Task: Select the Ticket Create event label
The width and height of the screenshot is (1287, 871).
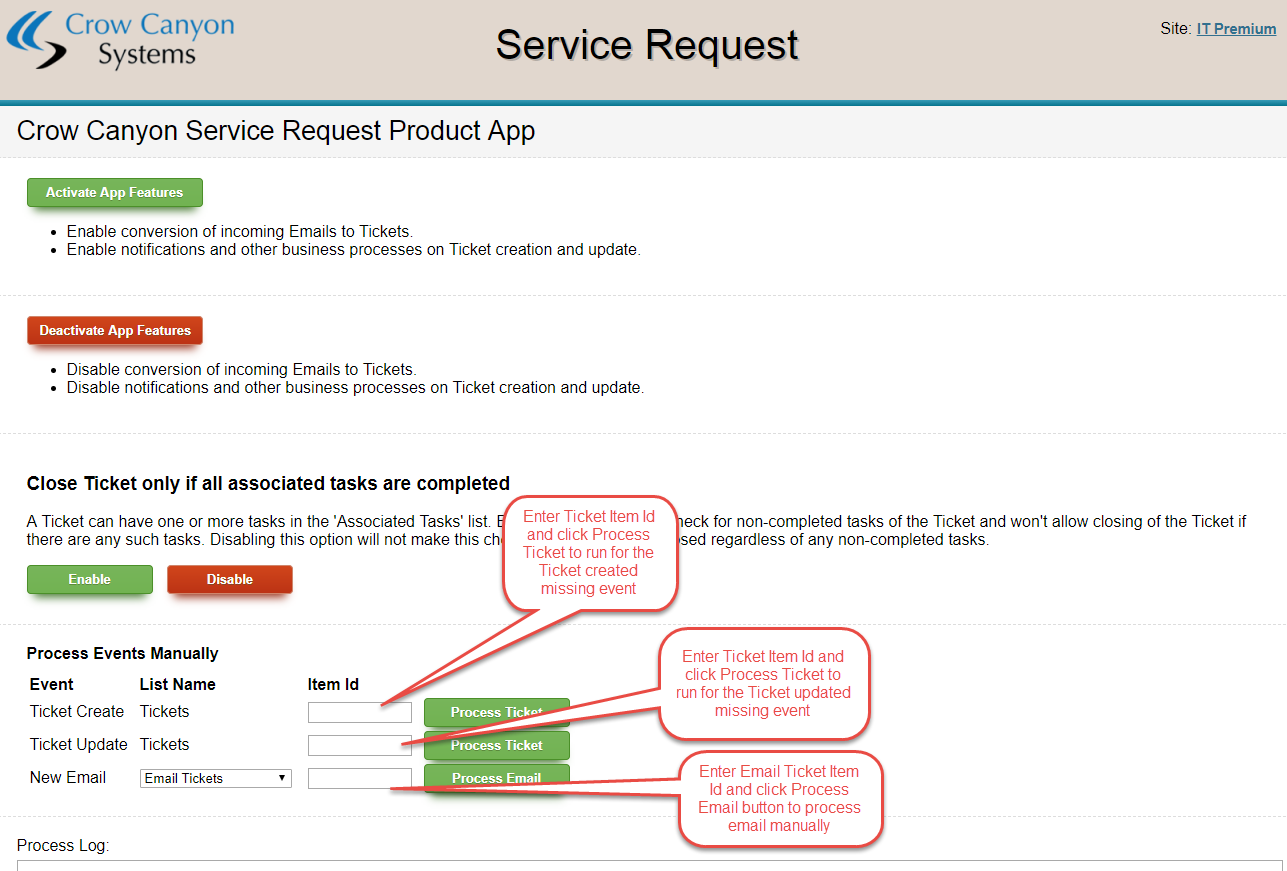Action: (77, 712)
